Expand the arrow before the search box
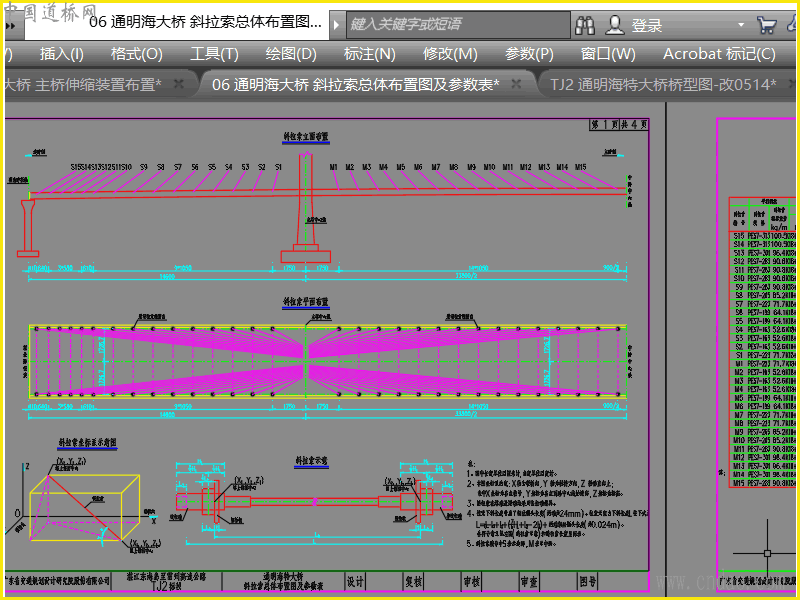The width and height of the screenshot is (800, 600). click(x=336, y=24)
